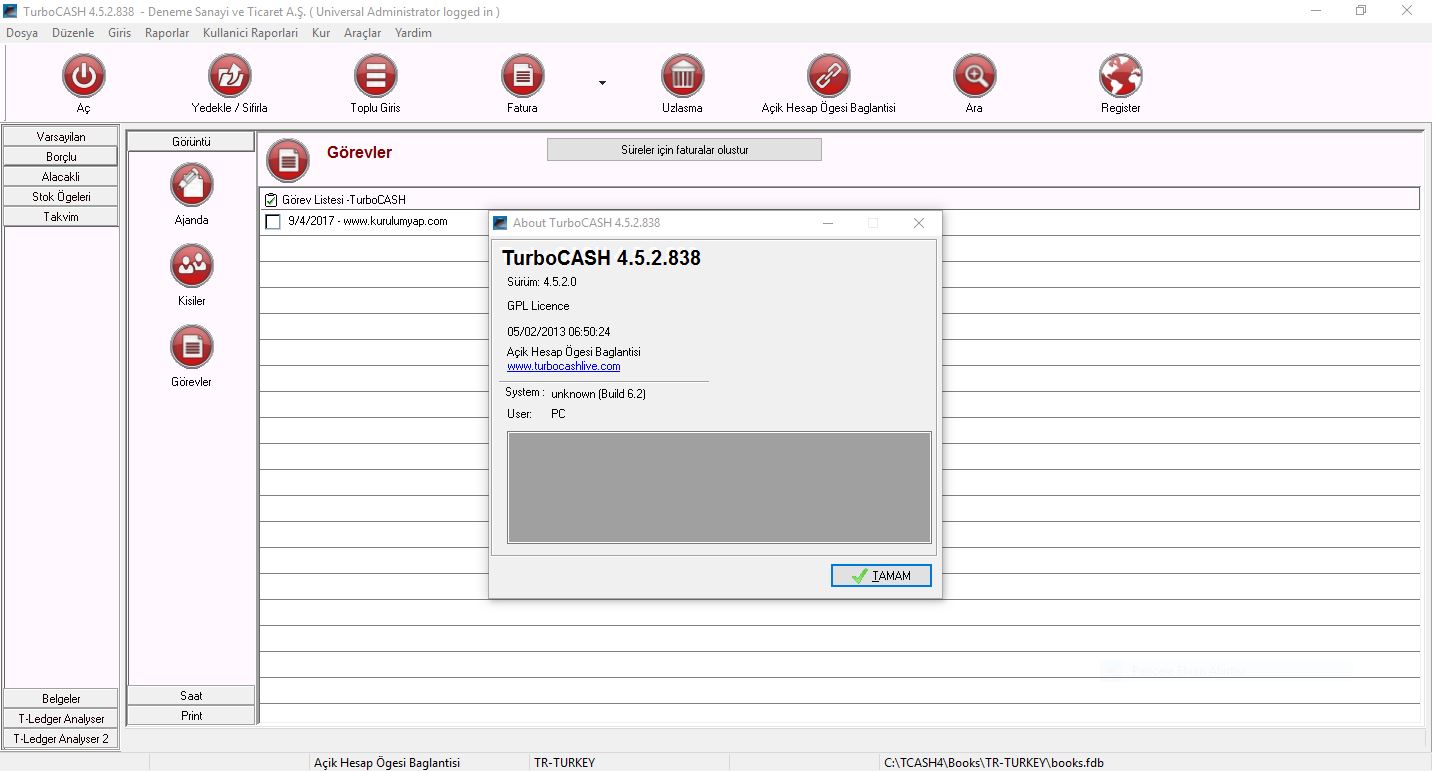Click TAMAM button in About dialog
This screenshot has height=771, width=1432.
click(881, 576)
